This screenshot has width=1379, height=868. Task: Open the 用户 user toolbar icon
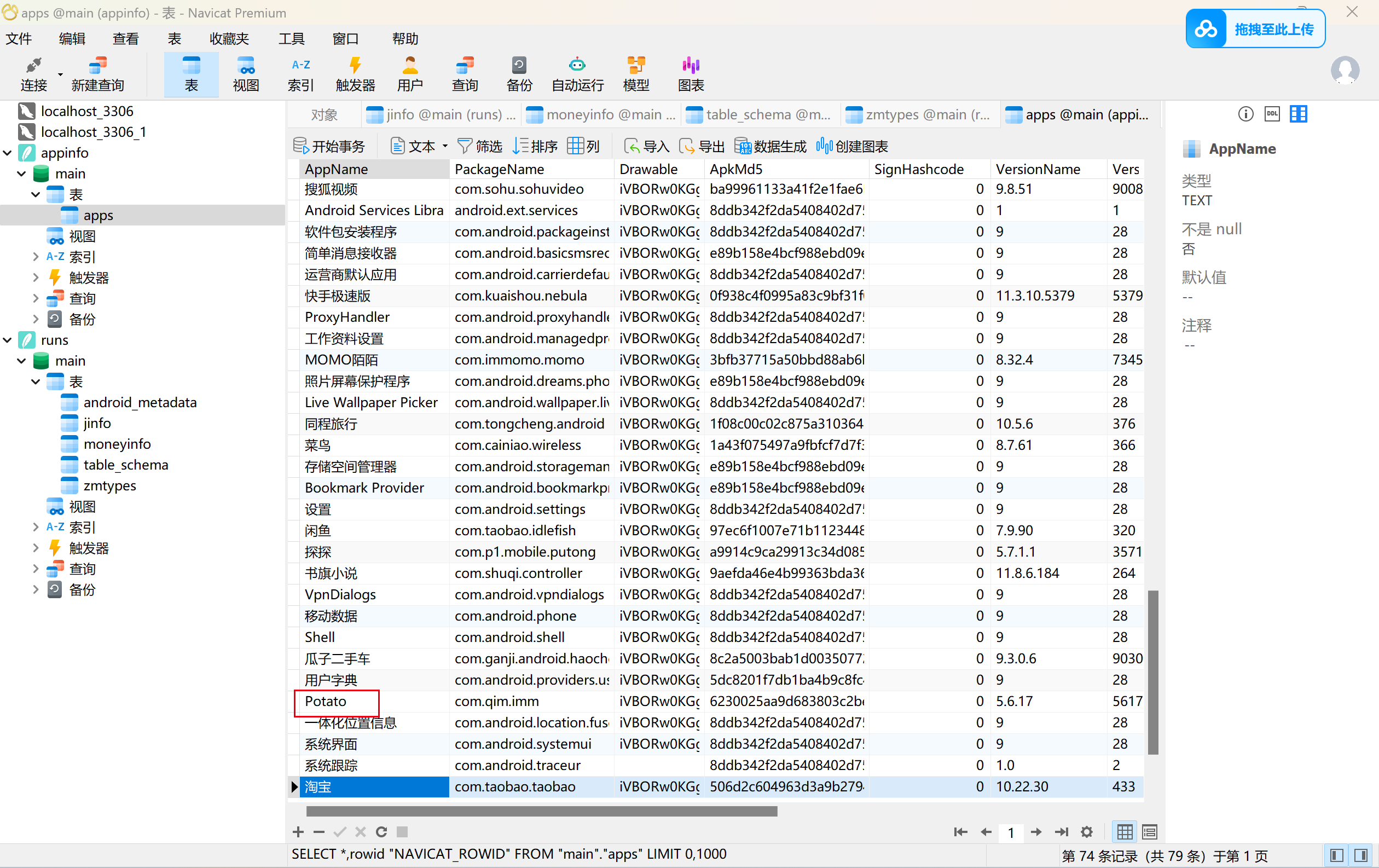[410, 74]
